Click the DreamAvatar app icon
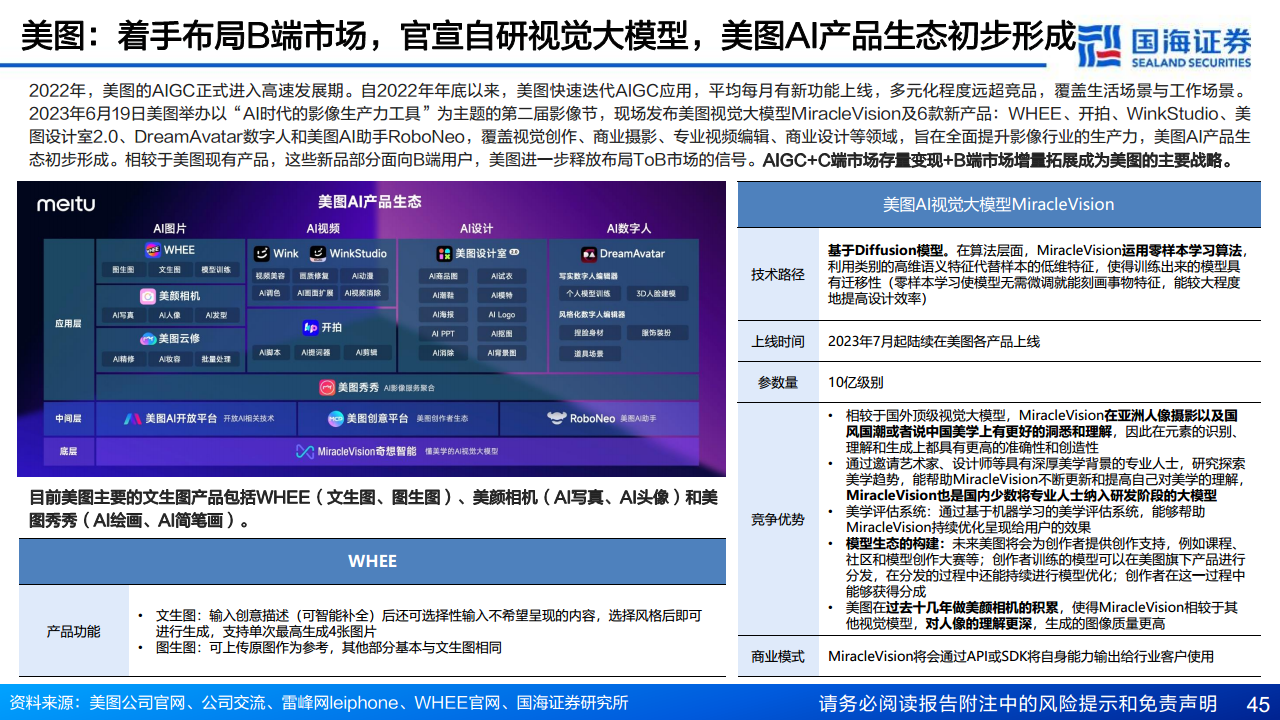1280x720 pixels. click(589, 254)
